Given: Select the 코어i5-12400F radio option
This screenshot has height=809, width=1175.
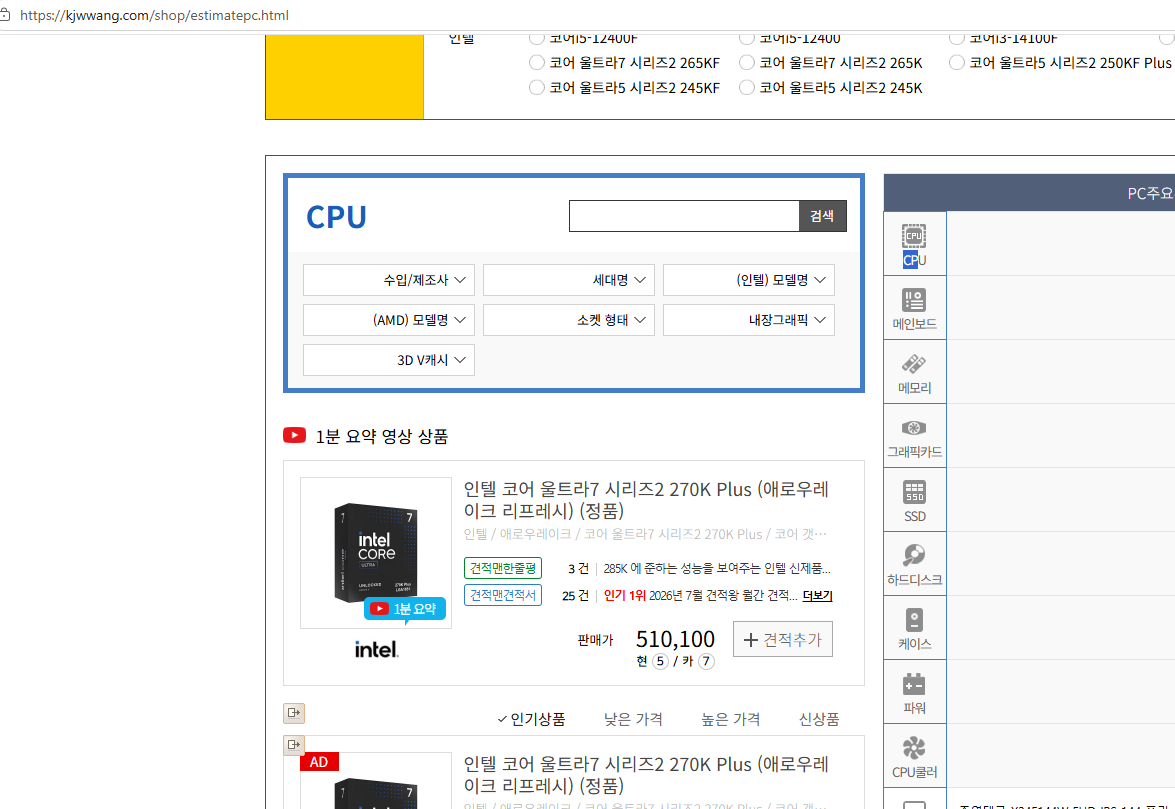Looking at the screenshot, I should 537,38.
